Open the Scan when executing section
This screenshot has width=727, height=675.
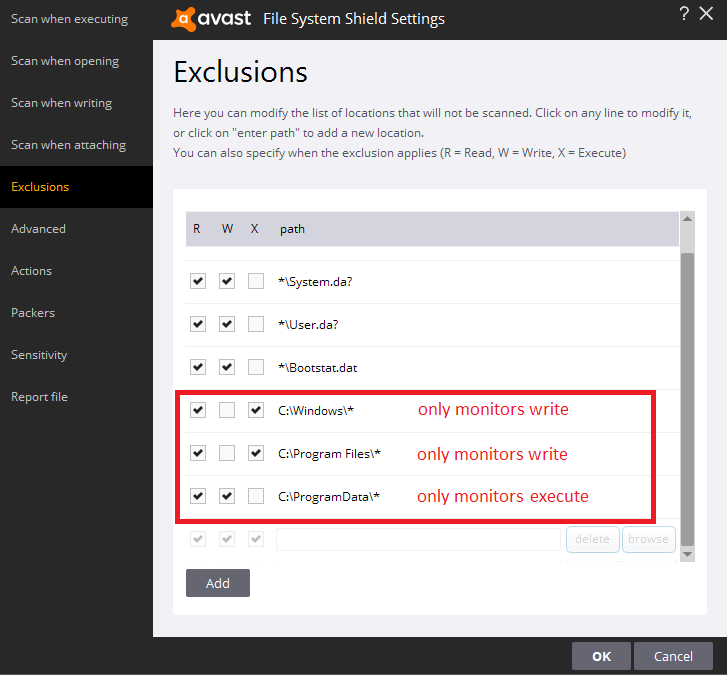coord(69,19)
